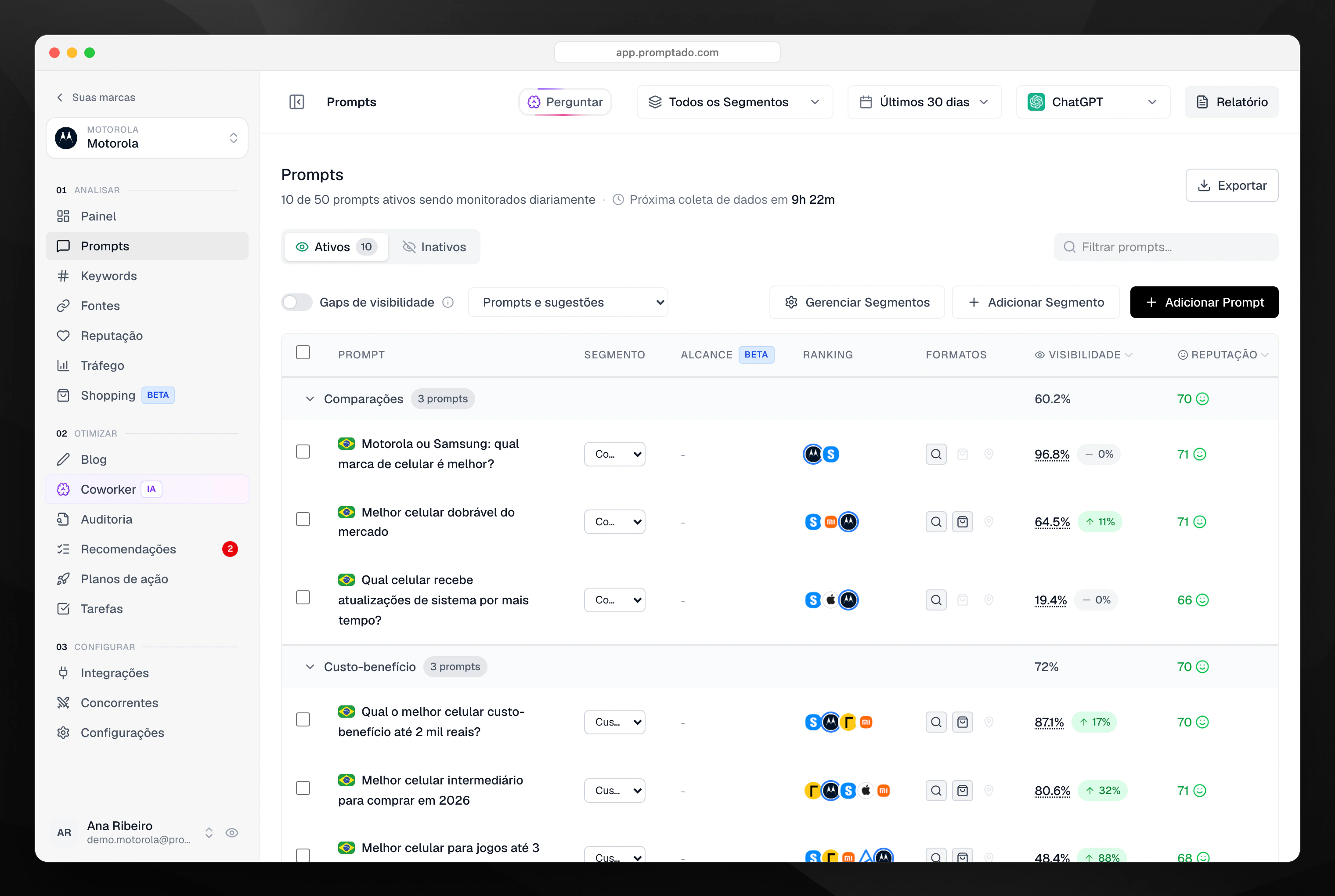Switch to the Inativos tab
Image resolution: width=1335 pixels, height=896 pixels.
click(434, 247)
